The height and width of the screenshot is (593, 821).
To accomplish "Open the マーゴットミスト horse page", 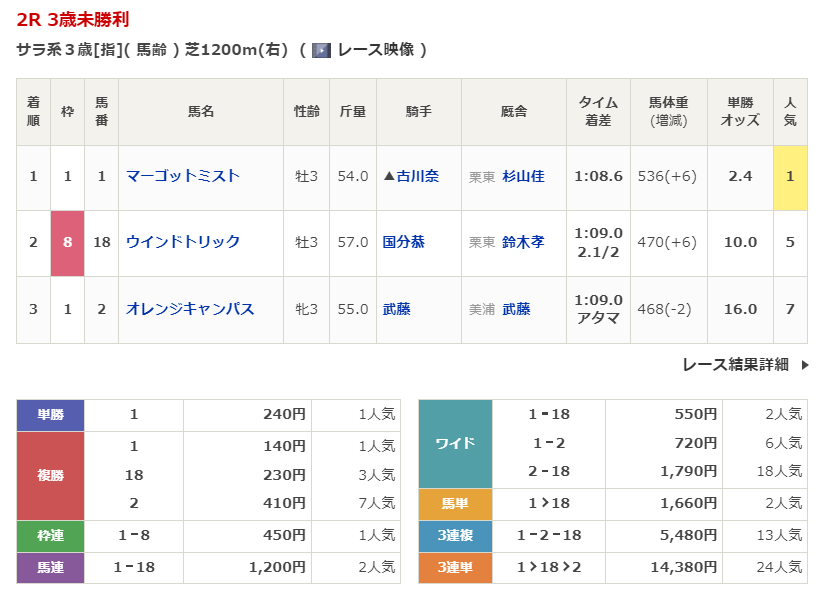I will pos(183,176).
